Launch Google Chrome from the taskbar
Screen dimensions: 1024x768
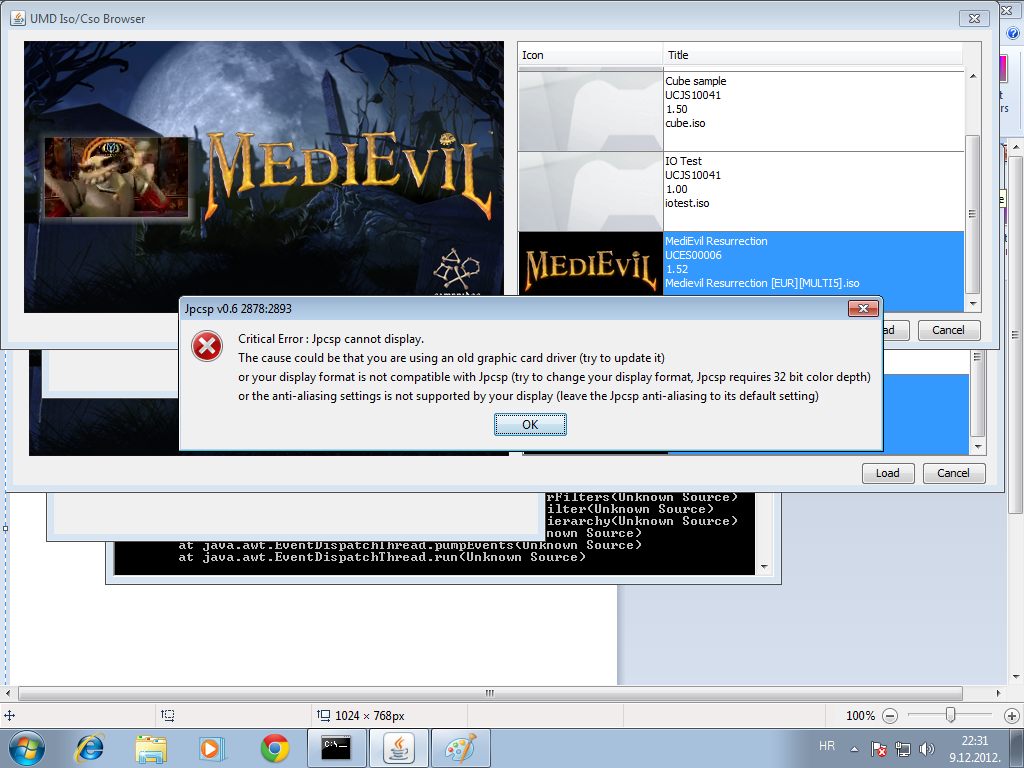click(x=274, y=747)
